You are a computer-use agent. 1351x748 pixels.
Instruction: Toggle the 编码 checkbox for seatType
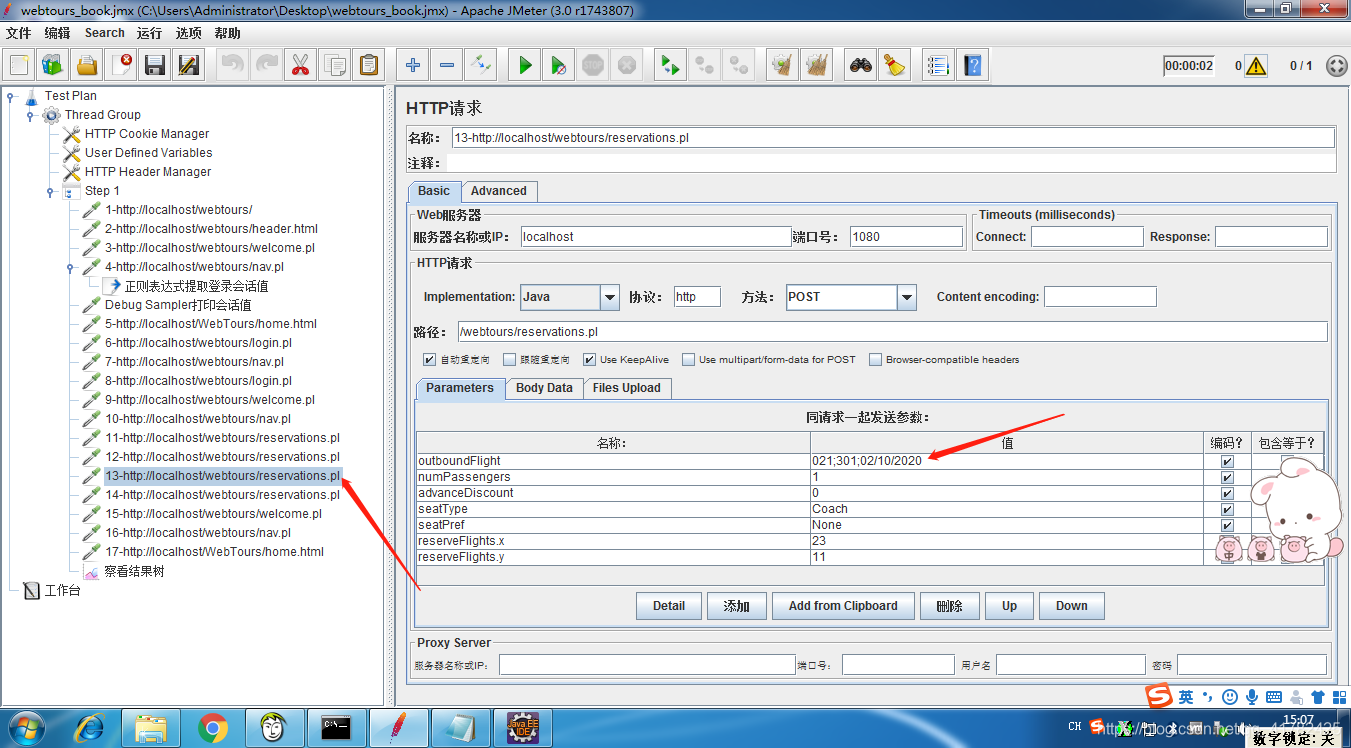point(1227,509)
